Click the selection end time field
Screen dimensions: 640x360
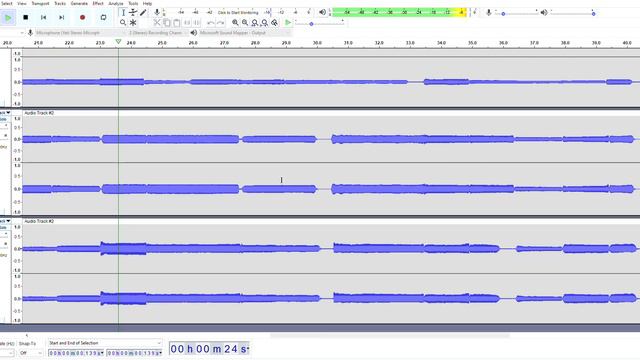click(134, 353)
